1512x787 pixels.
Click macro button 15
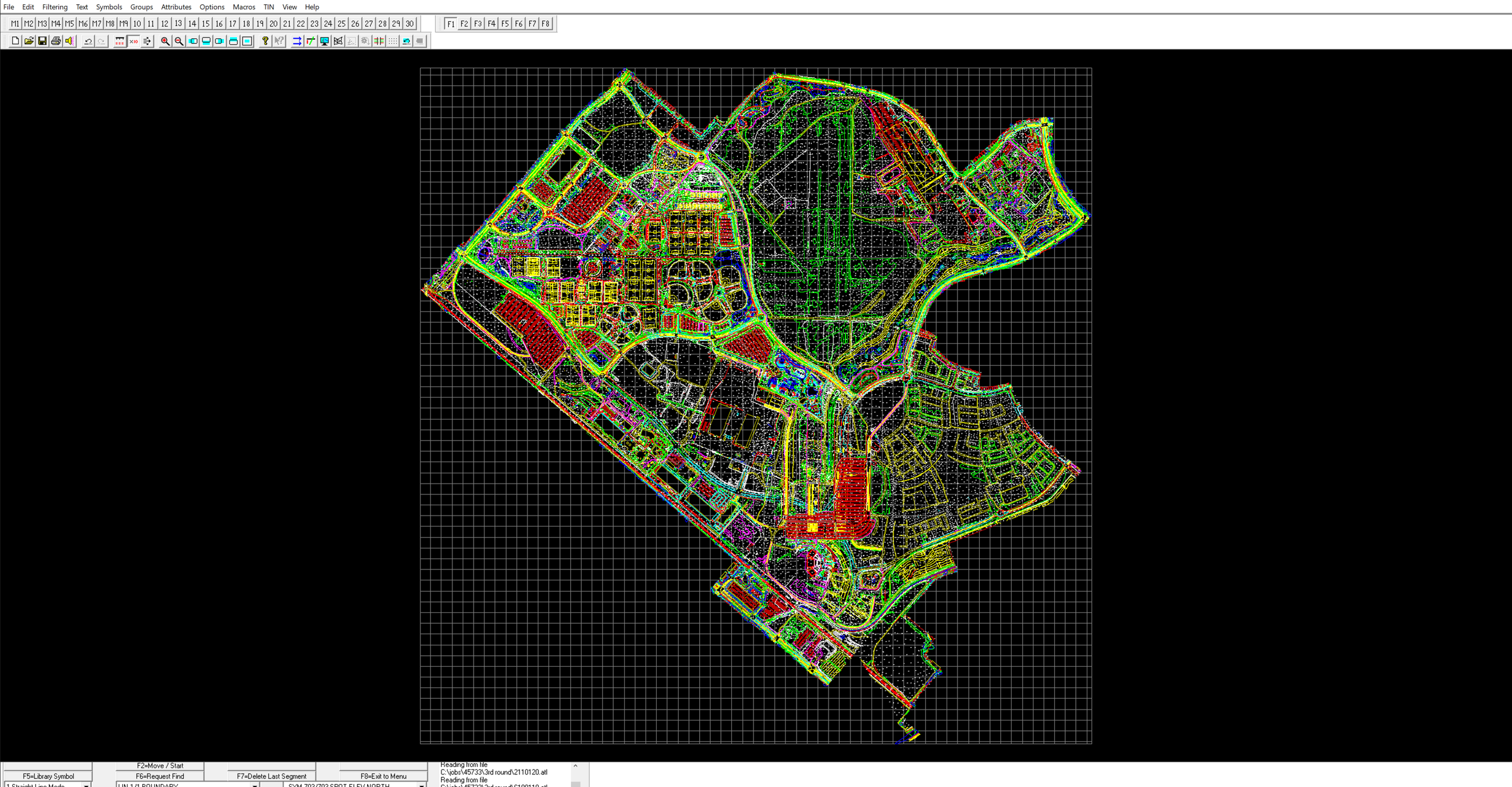click(x=206, y=24)
